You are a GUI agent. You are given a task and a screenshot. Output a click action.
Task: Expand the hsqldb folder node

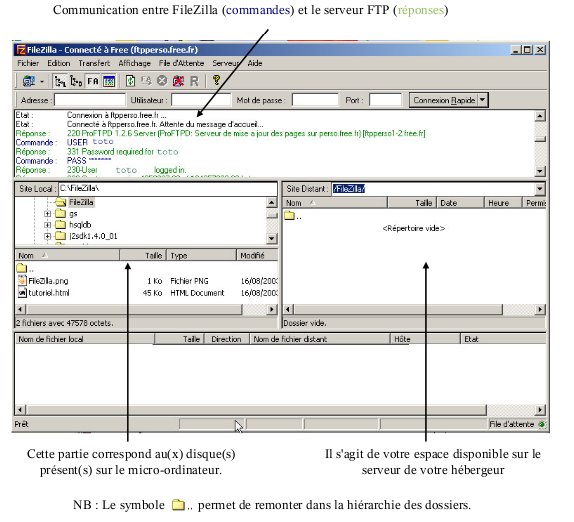(x=47, y=225)
